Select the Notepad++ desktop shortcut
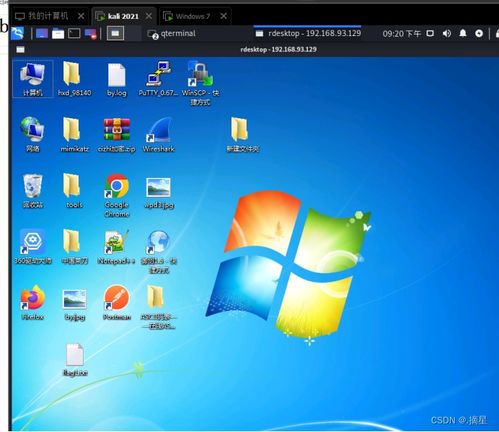Viewport: 499px width, 432px height. point(116,247)
